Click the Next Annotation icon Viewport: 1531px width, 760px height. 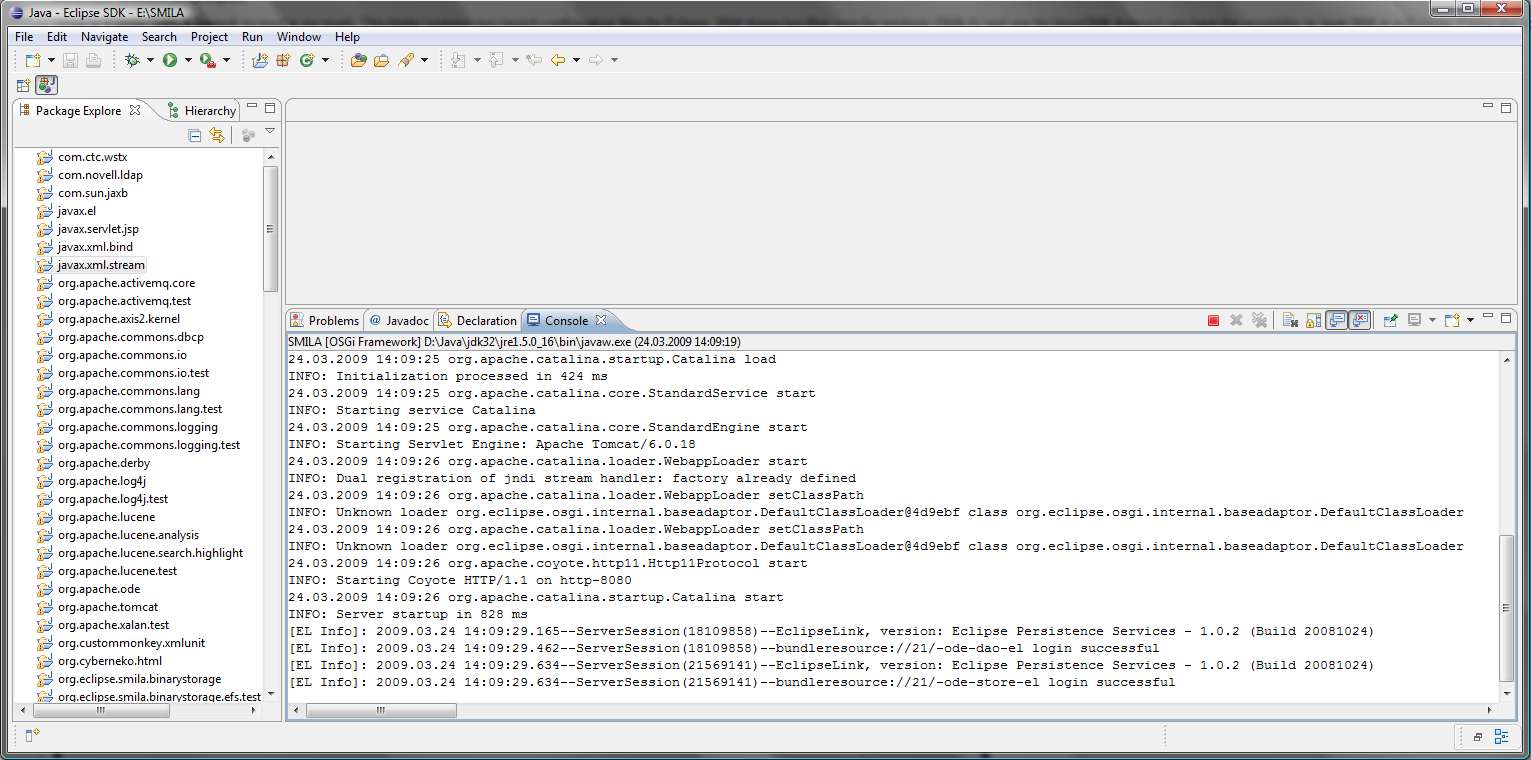(x=458, y=61)
